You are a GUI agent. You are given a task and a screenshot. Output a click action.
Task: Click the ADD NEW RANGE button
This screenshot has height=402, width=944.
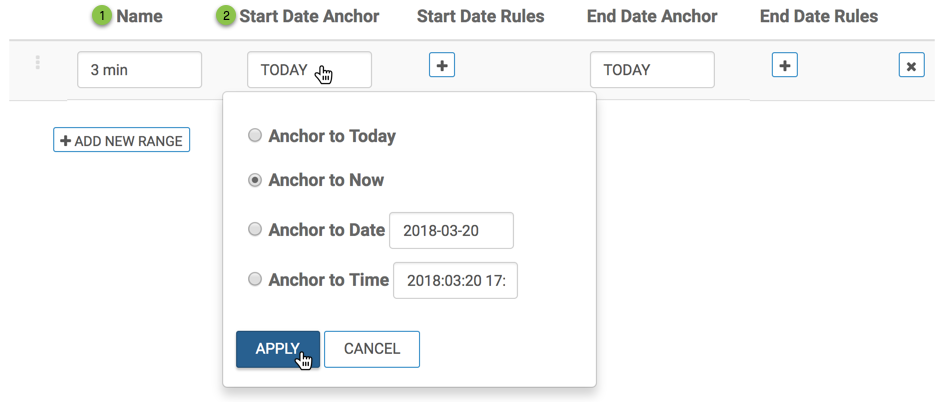pyautogui.click(x=121, y=141)
